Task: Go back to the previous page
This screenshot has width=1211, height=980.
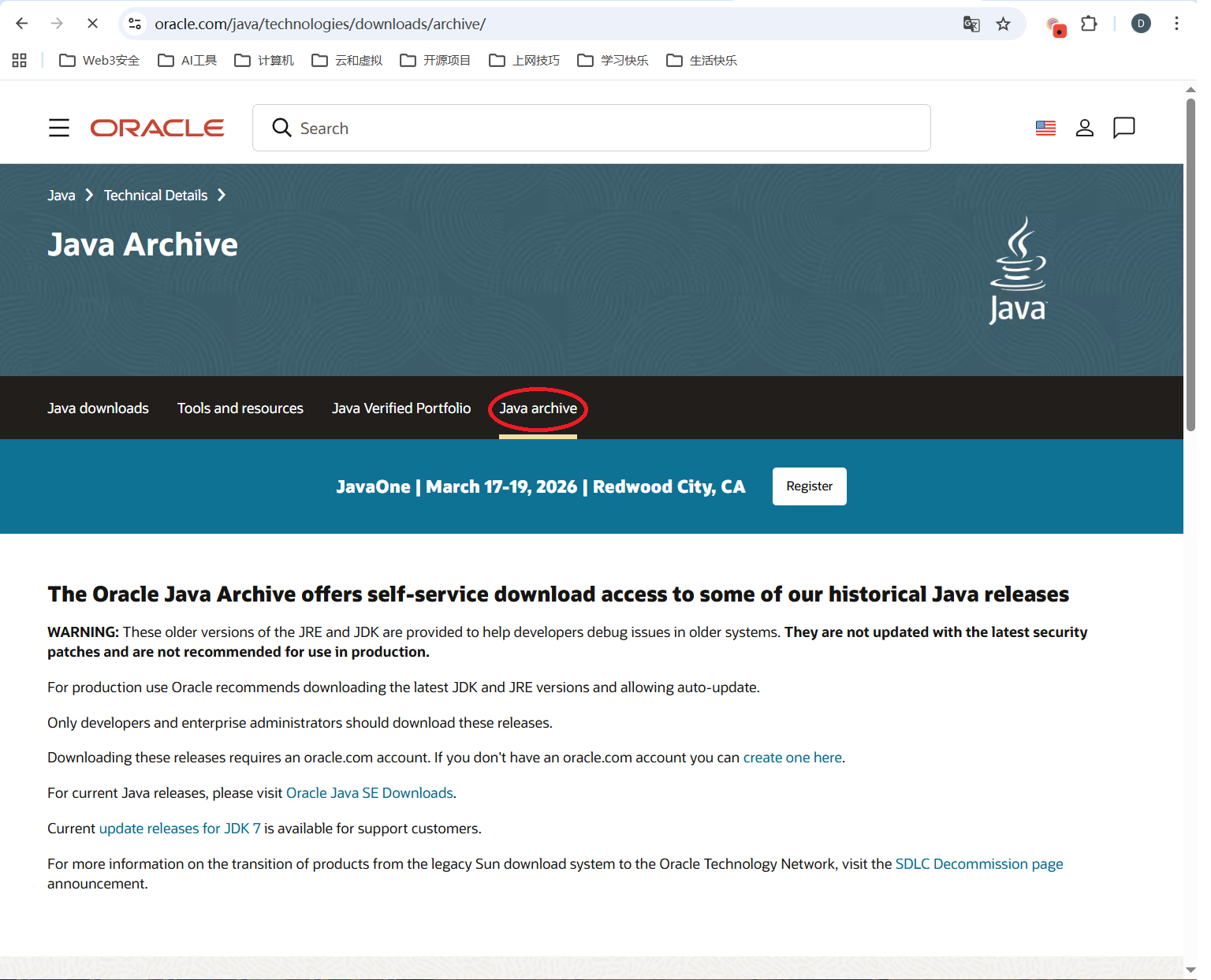Action: [22, 24]
